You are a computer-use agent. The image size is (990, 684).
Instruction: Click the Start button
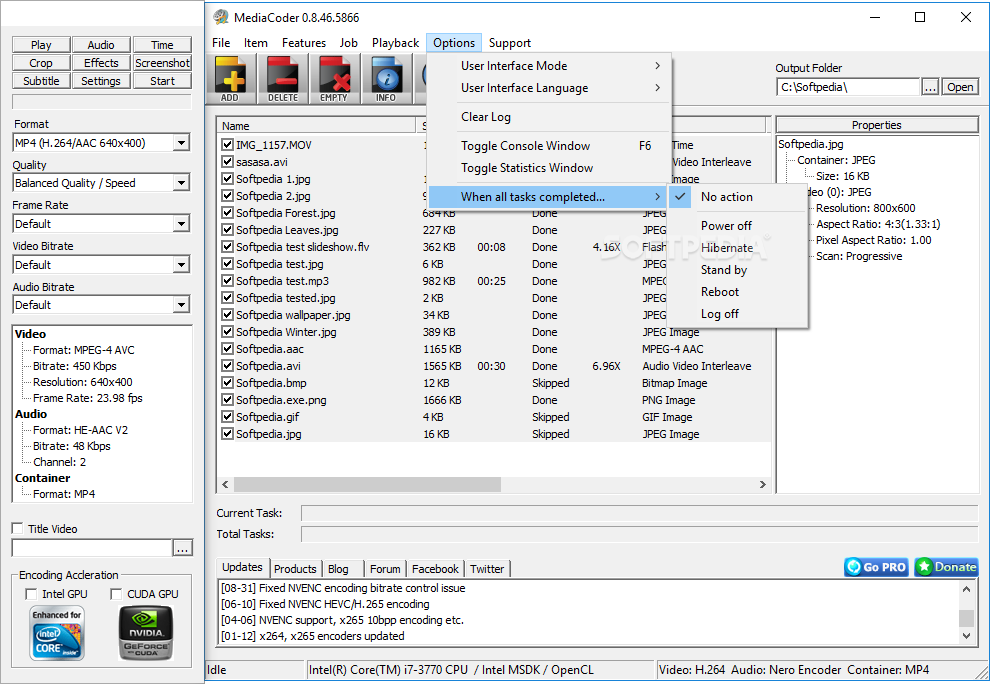tap(162, 81)
